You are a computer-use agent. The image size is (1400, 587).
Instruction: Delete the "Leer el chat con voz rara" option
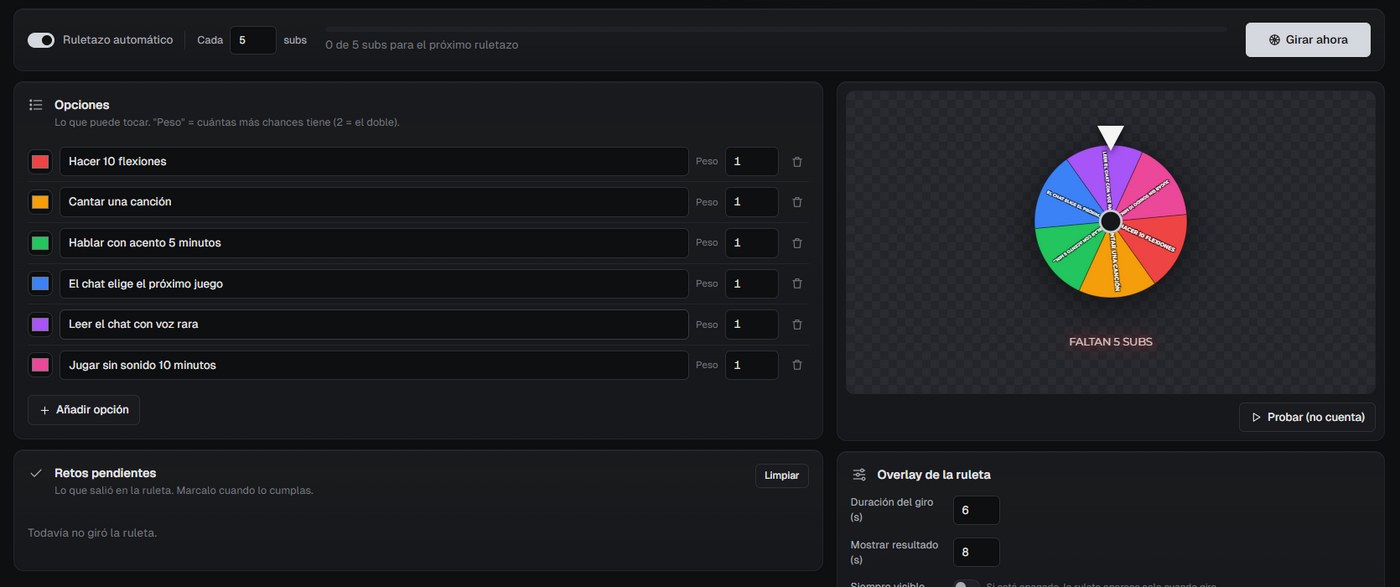pyautogui.click(x=797, y=324)
